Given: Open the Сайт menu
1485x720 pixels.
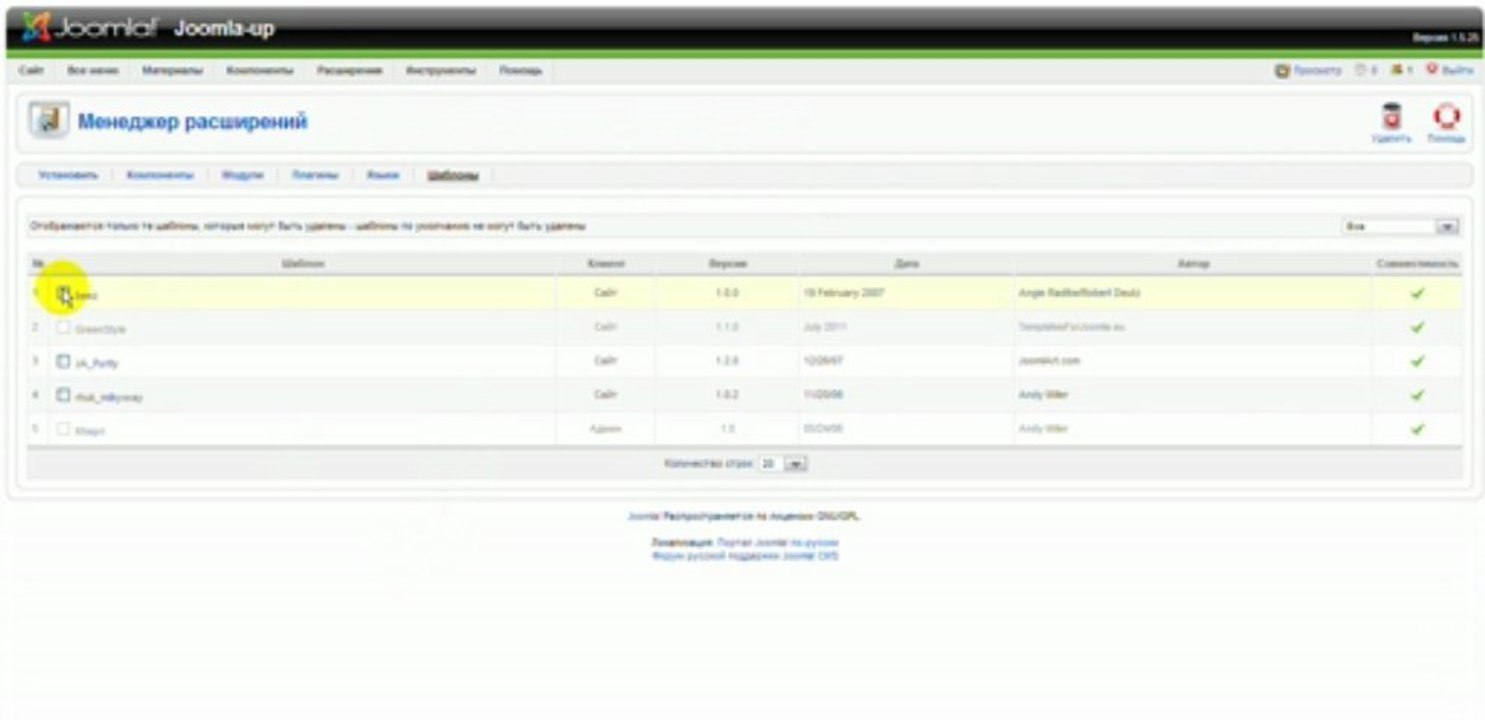Looking at the screenshot, I should click(x=31, y=71).
